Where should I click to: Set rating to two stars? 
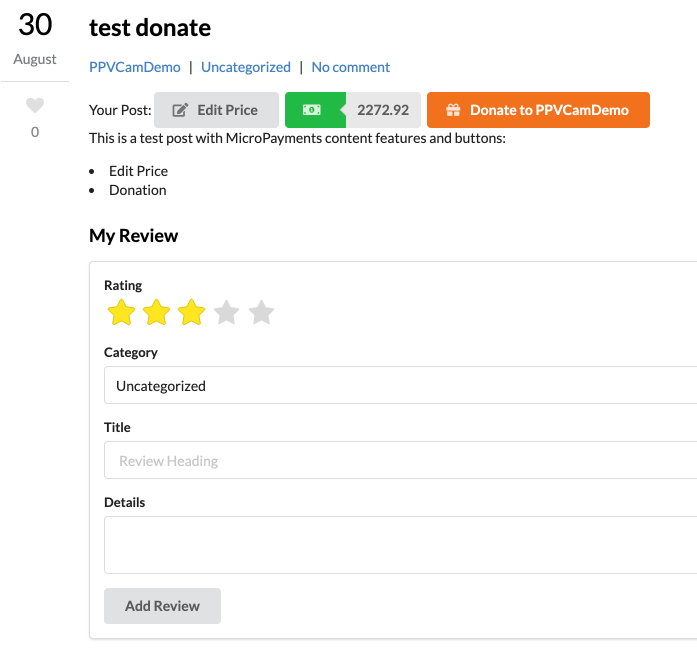click(156, 313)
